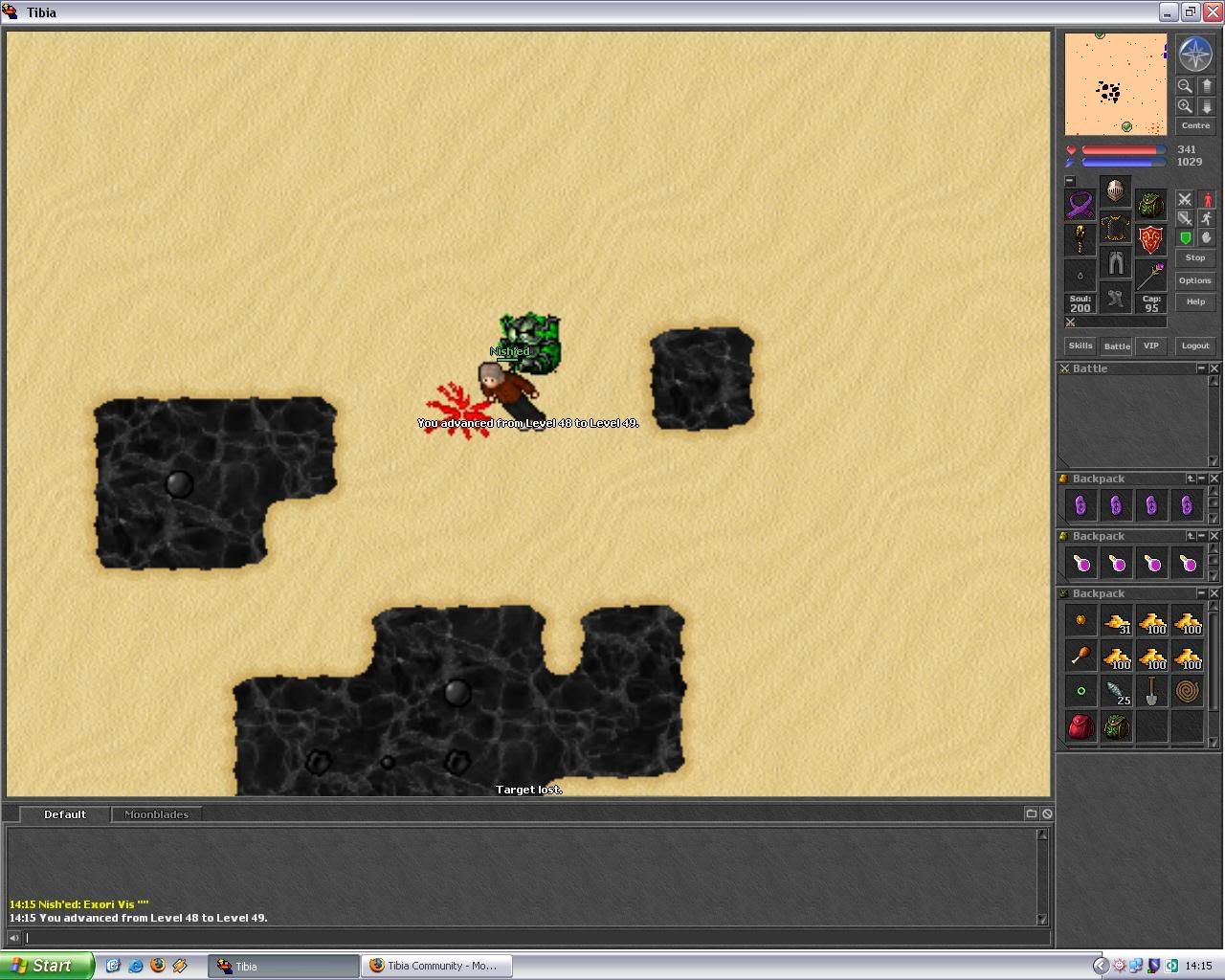Click the ignore list icon in chat

1047,813
